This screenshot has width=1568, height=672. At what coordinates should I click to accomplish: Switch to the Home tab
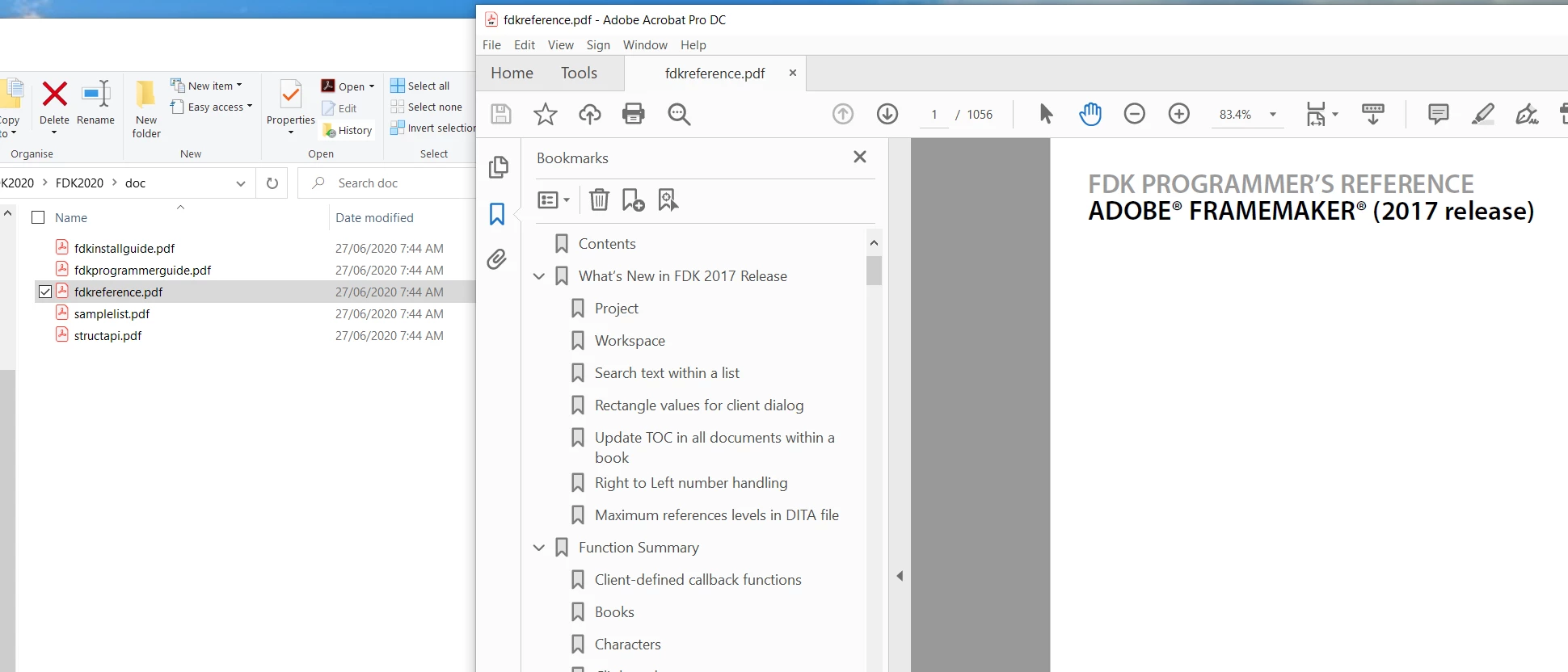pyautogui.click(x=512, y=73)
